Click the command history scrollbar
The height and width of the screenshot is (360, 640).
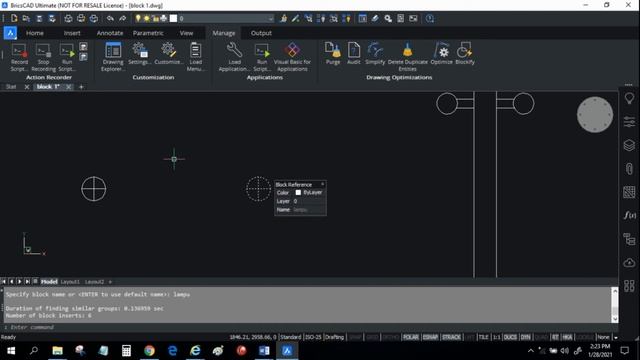click(x=615, y=305)
